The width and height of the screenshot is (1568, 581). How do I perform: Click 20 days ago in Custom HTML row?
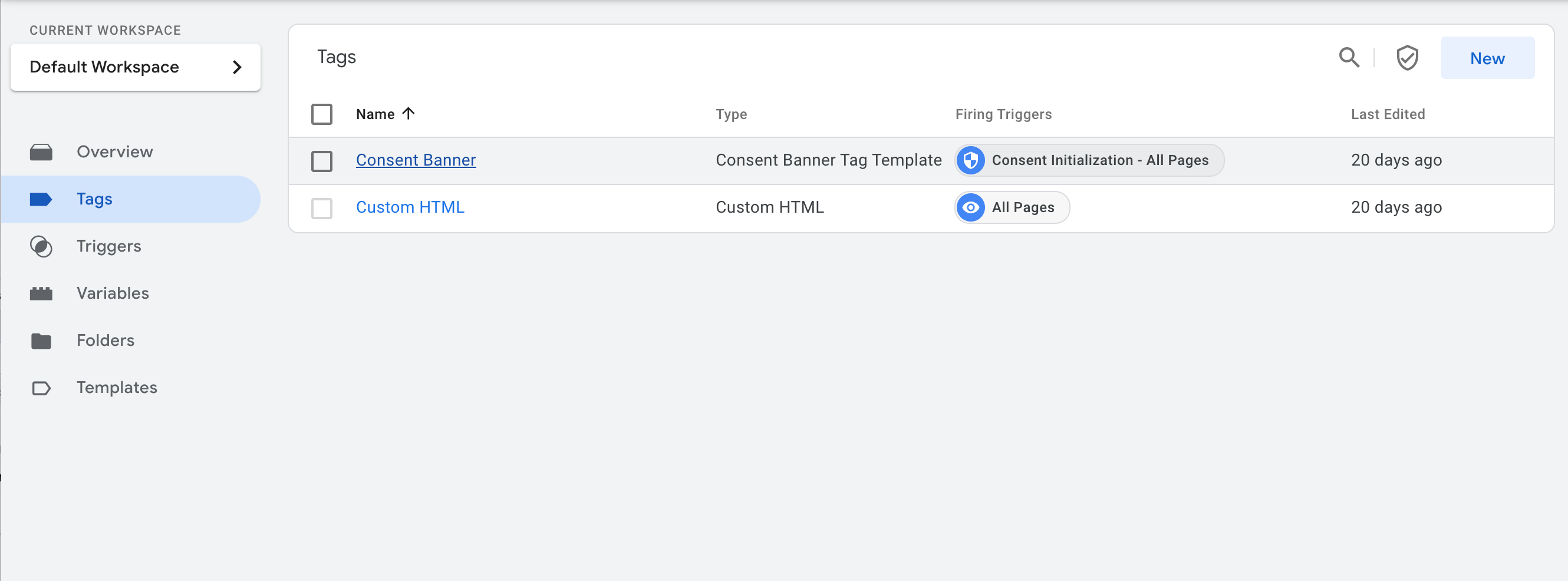1396,207
